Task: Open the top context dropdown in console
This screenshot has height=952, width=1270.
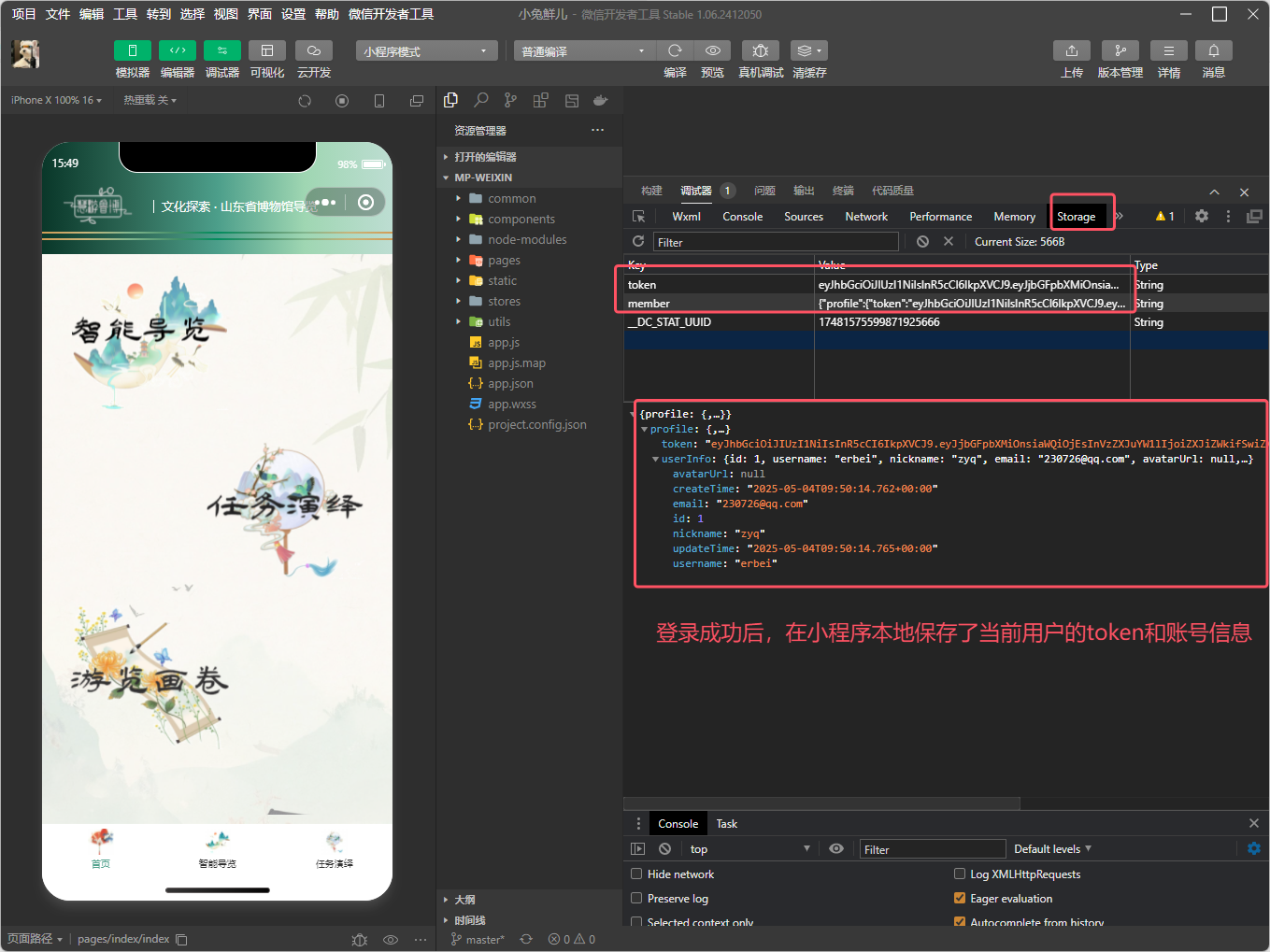Action: coord(749,848)
